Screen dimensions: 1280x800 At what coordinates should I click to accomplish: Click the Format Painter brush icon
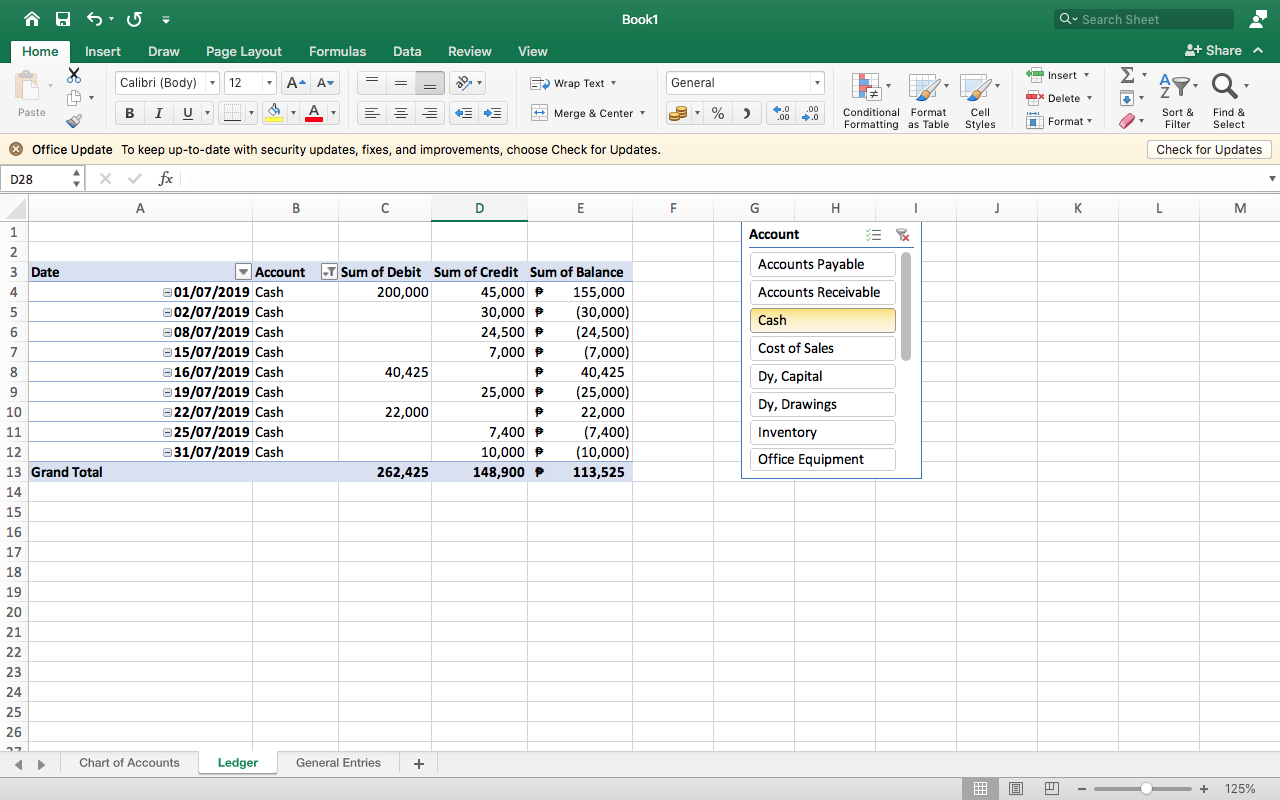(x=74, y=121)
